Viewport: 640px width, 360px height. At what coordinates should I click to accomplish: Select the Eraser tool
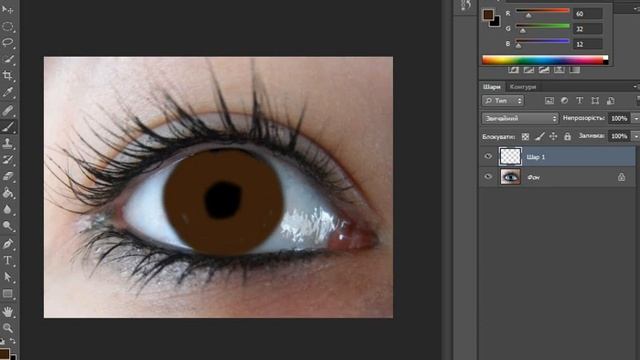[7, 176]
